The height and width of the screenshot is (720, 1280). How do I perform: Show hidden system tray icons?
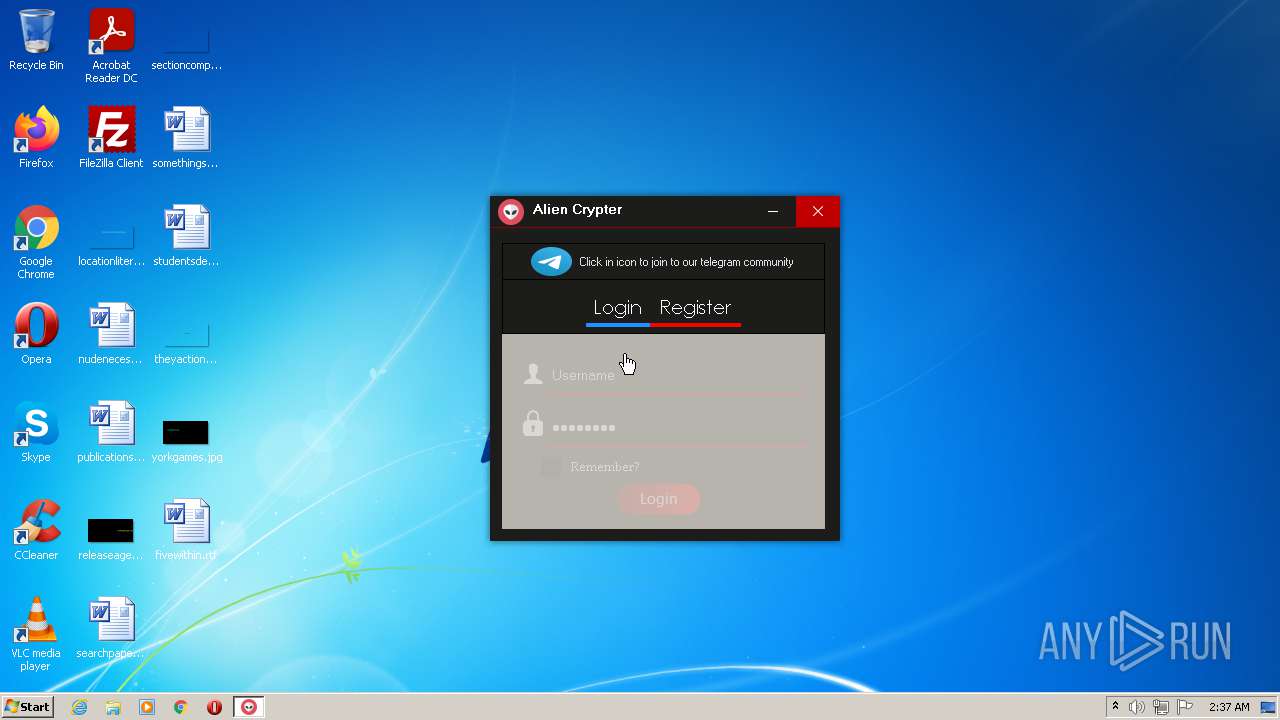coord(1115,707)
